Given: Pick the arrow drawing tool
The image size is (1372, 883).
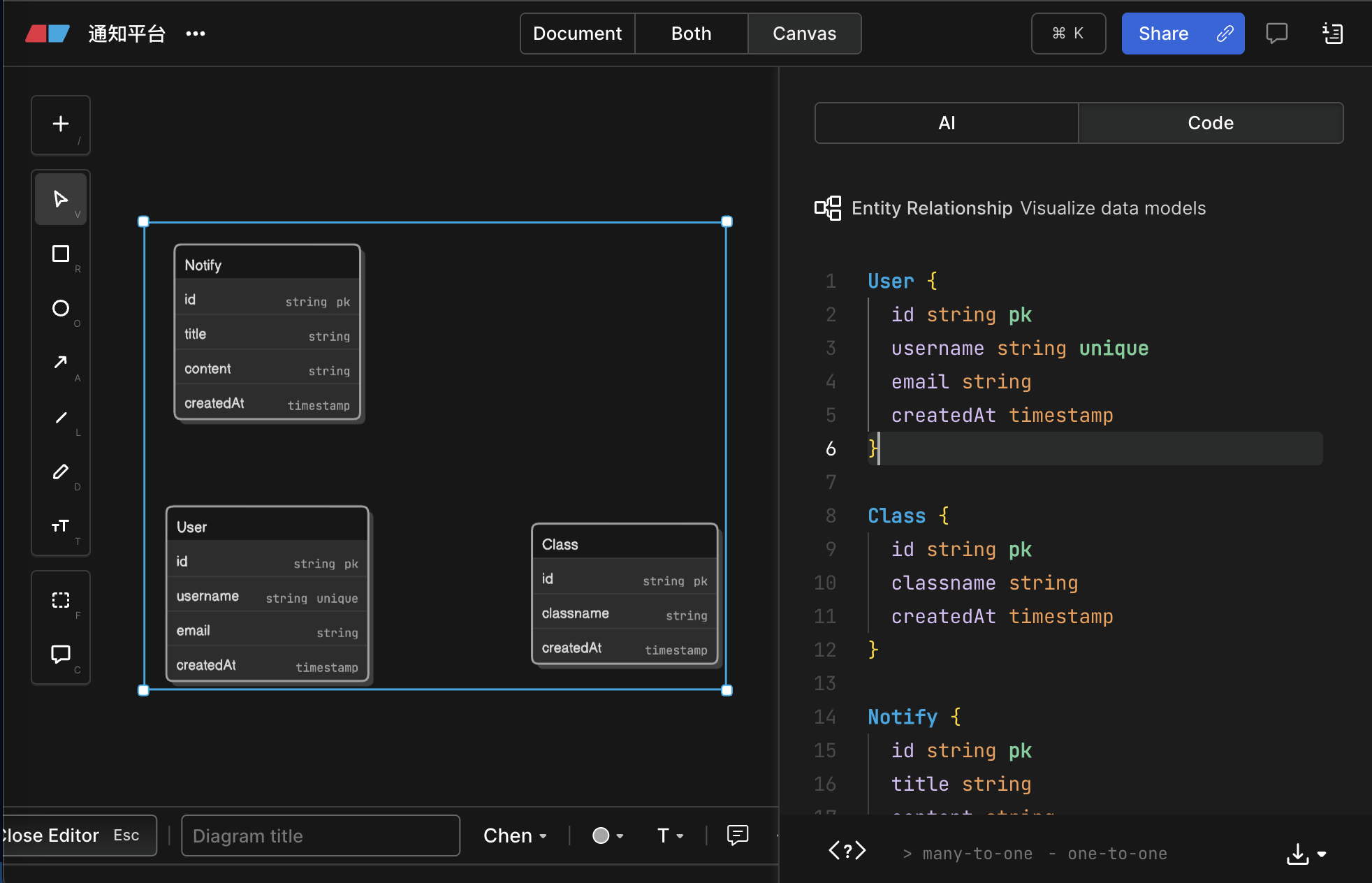Looking at the screenshot, I should coord(61,363).
